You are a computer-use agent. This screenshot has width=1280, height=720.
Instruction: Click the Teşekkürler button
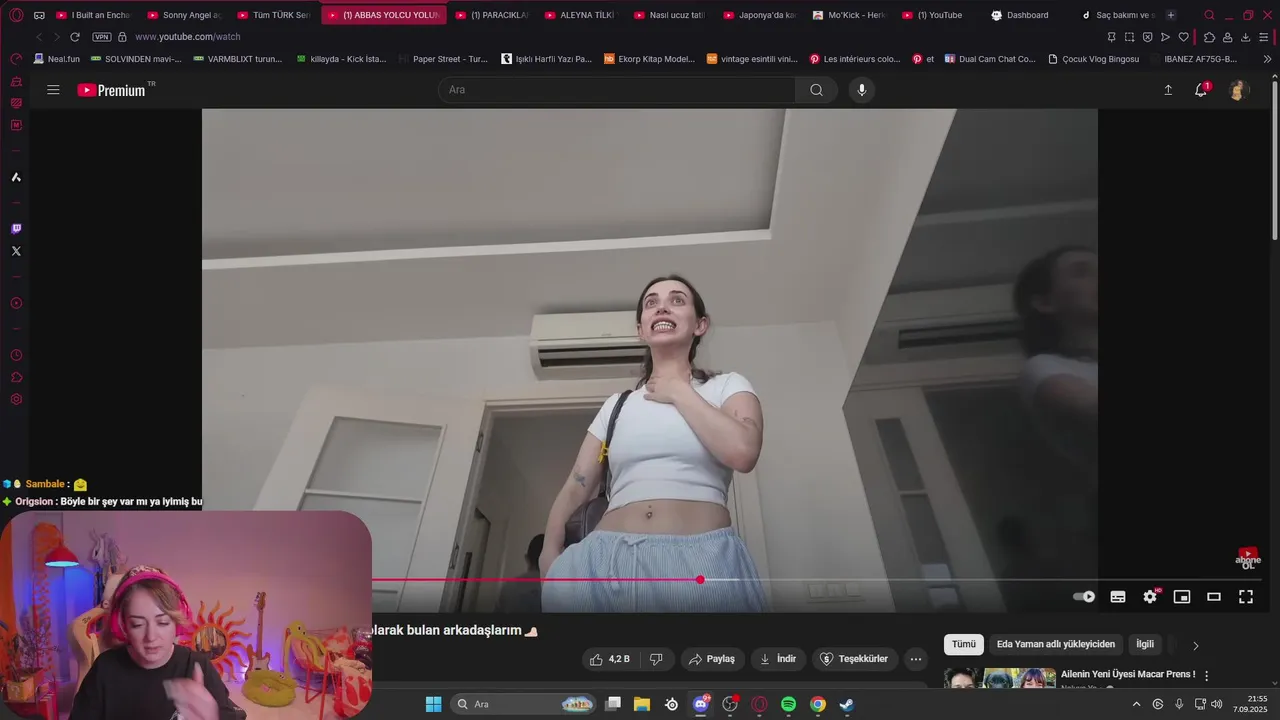[x=854, y=659]
